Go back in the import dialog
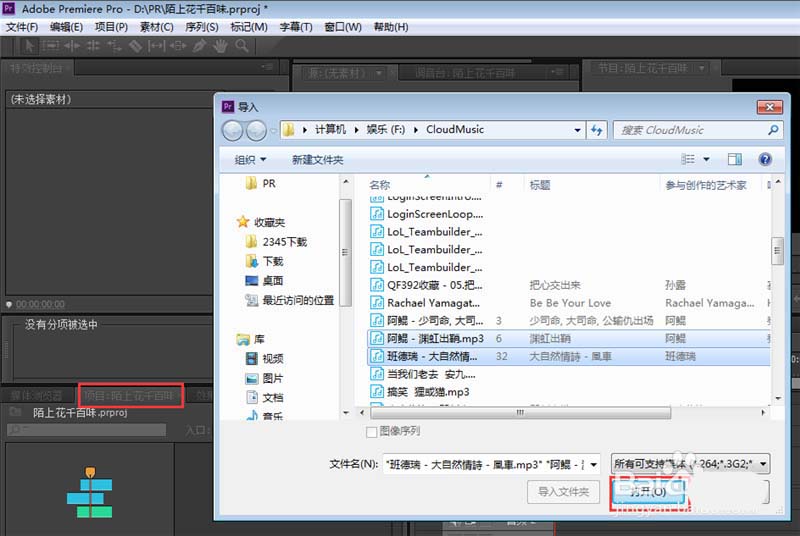 click(233, 131)
